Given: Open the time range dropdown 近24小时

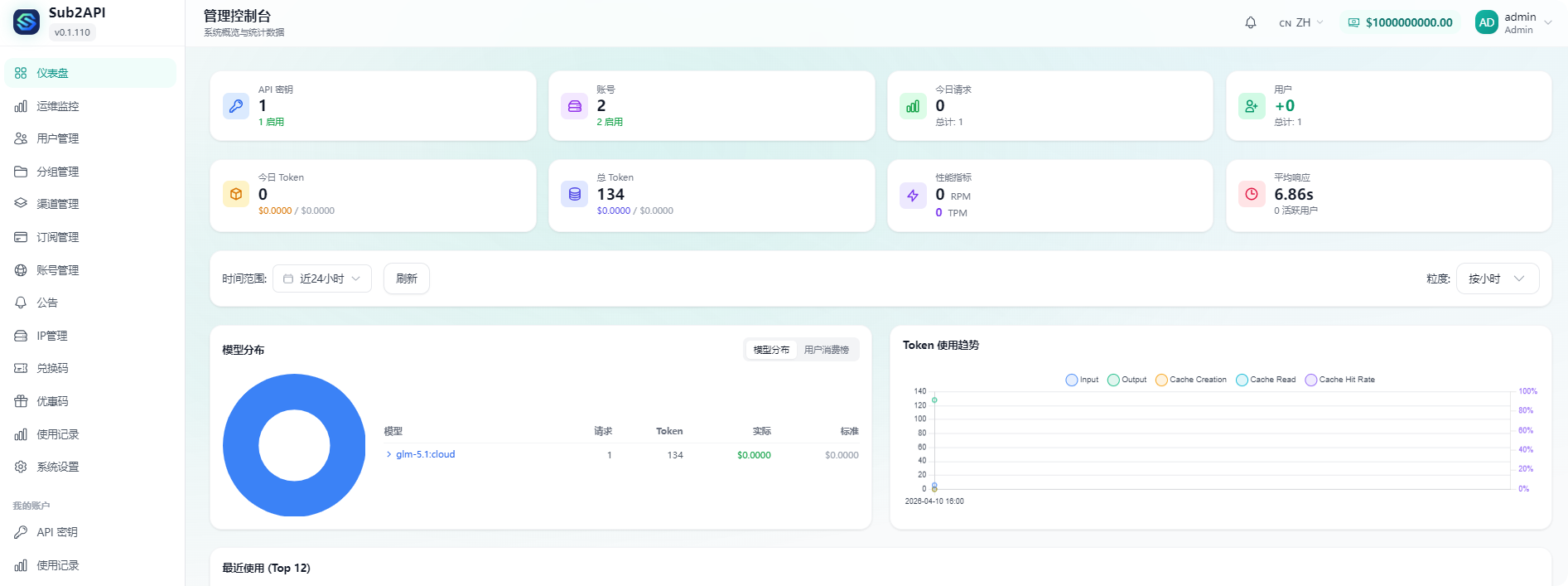Looking at the screenshot, I should pos(321,278).
